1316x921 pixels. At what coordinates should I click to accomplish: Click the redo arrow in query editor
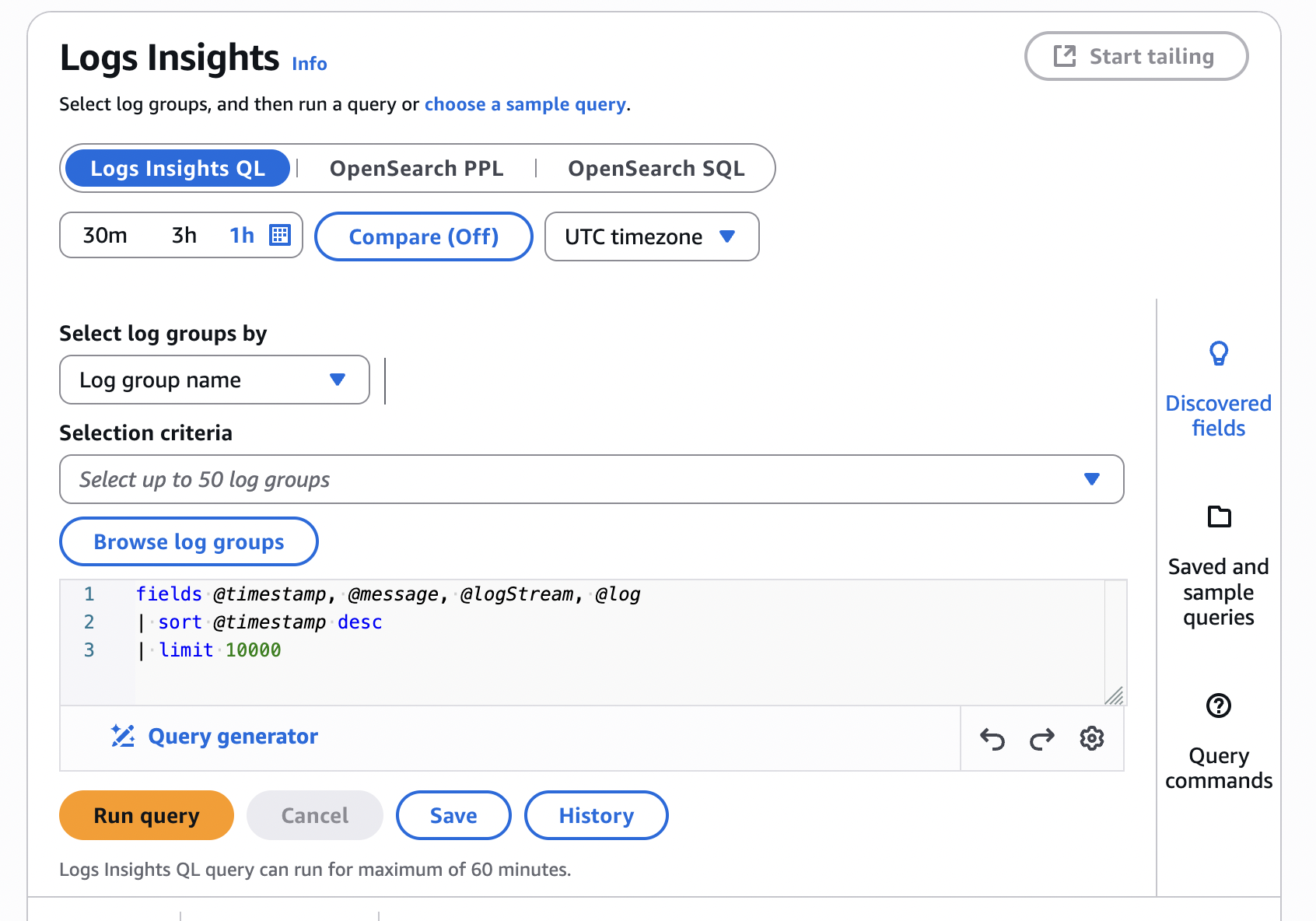tap(1041, 738)
